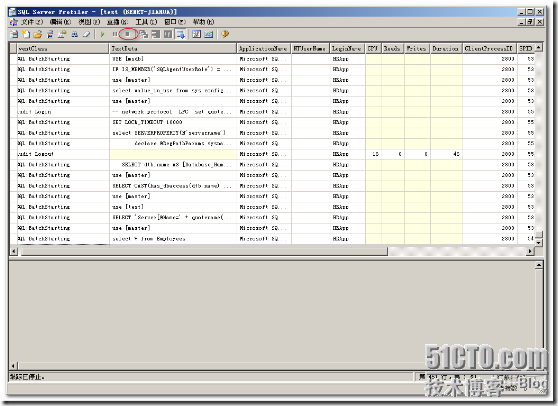Launch Database Engine Tuning Advisor icon
The image size is (558, 406).
[x=196, y=34]
